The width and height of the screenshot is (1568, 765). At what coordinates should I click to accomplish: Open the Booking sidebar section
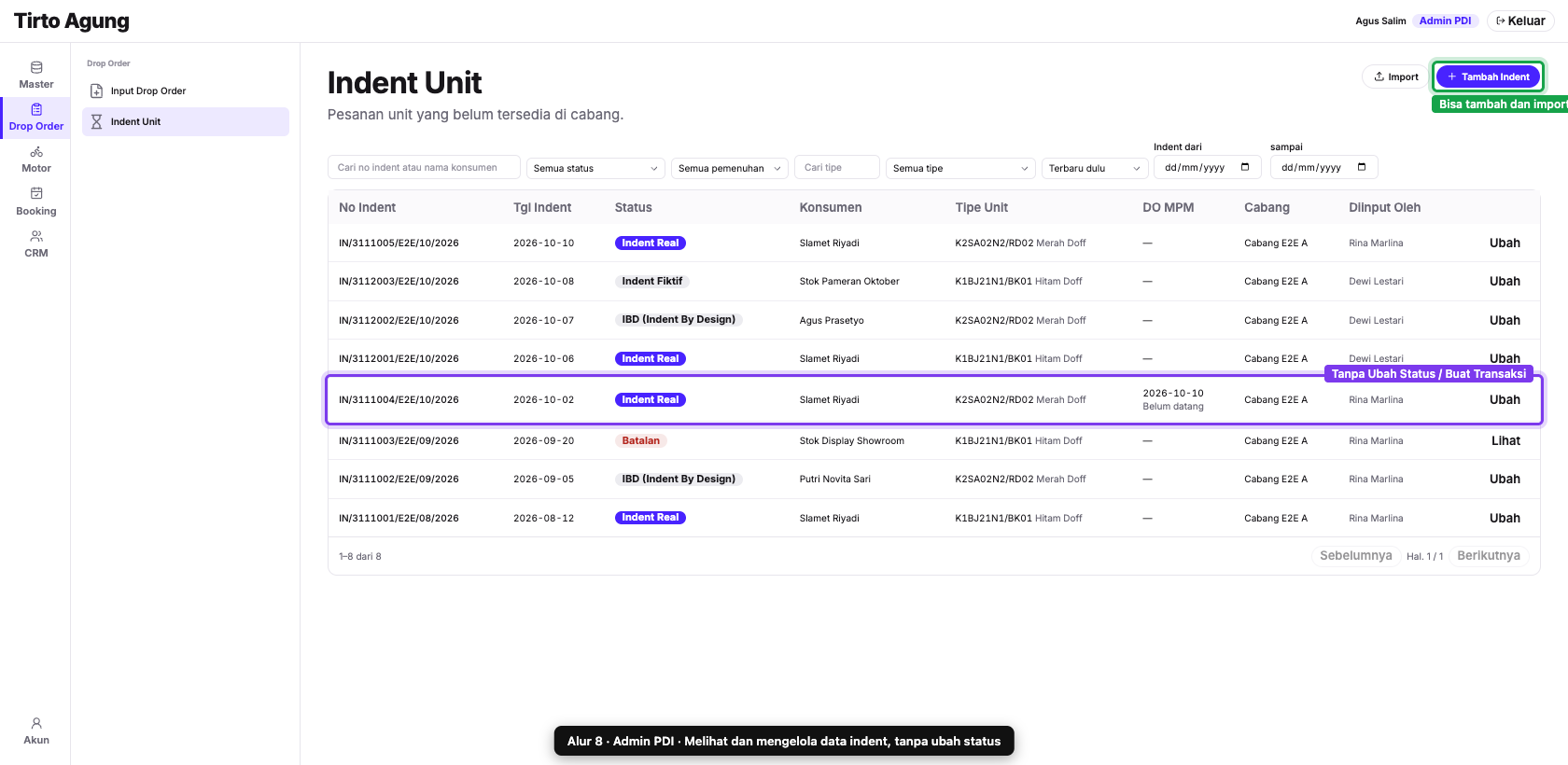click(x=35, y=202)
